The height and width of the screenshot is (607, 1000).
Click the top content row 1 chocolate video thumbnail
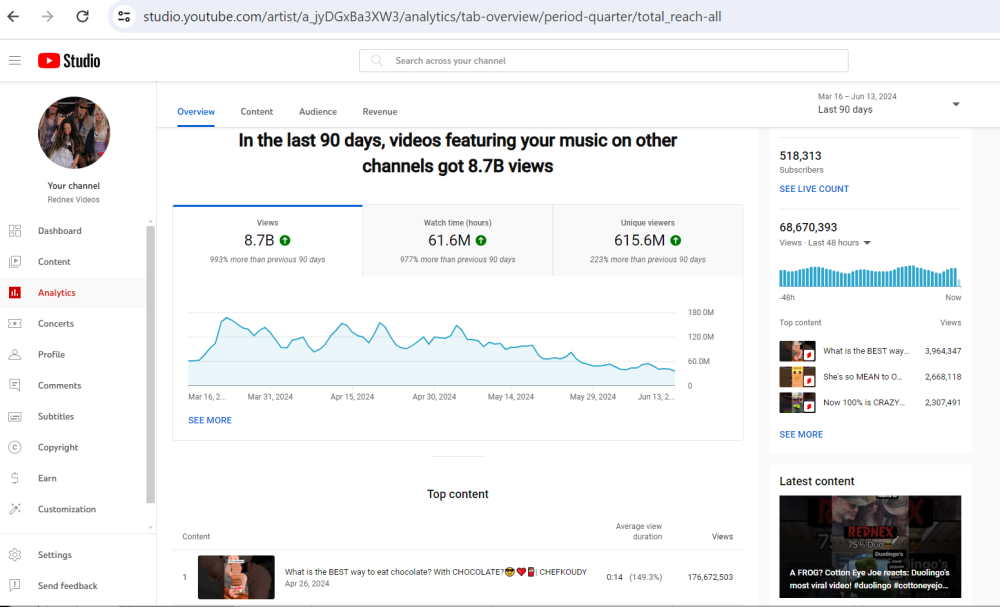(236, 577)
